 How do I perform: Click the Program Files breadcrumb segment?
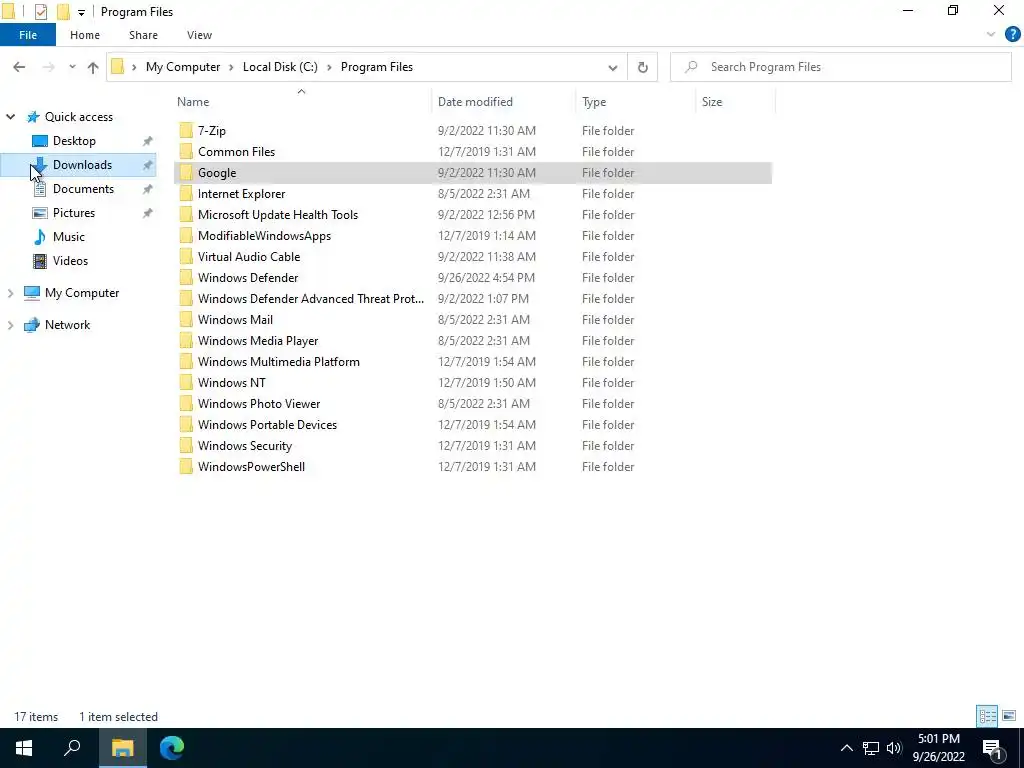(x=377, y=67)
